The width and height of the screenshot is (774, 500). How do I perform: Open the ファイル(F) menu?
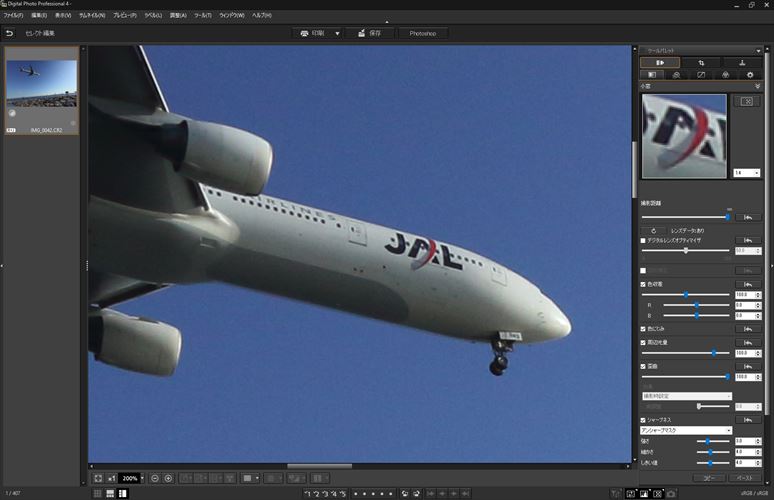pos(13,15)
